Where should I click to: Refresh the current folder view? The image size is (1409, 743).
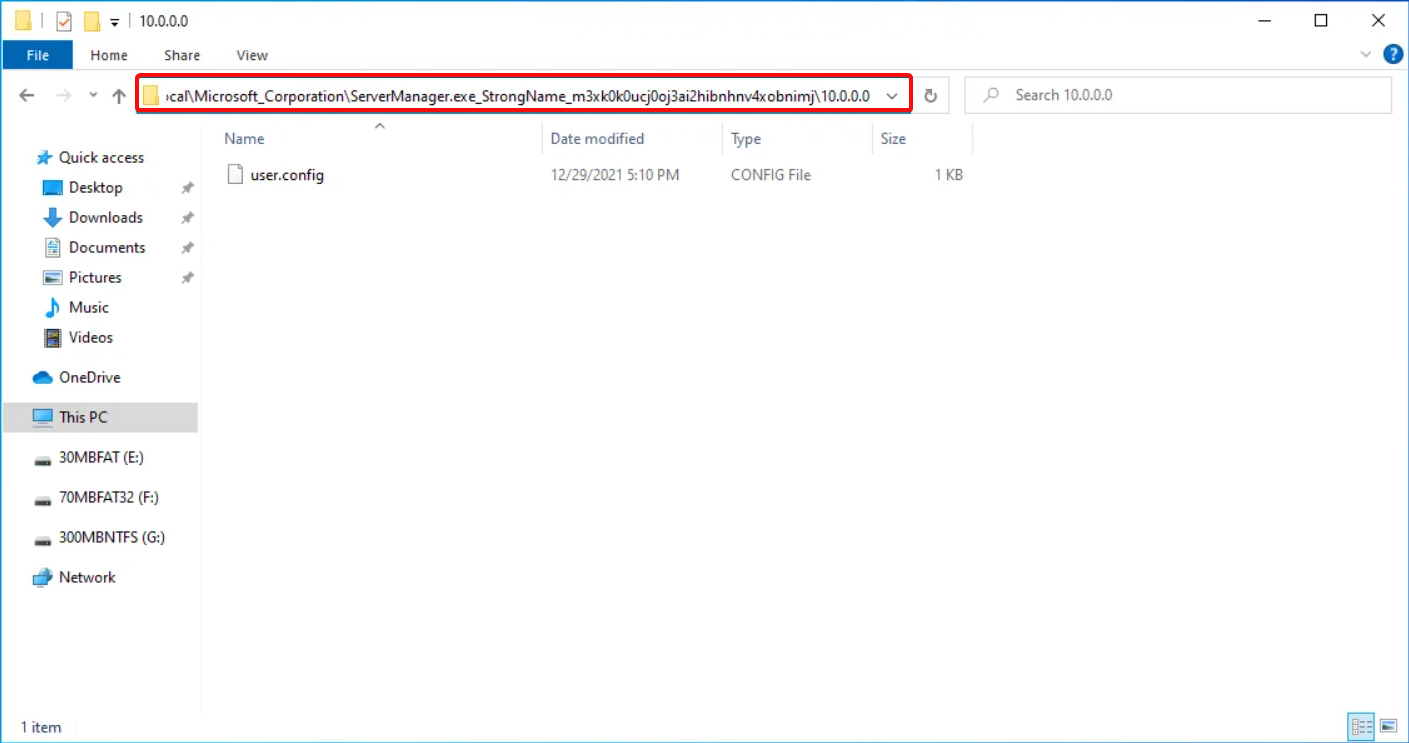click(930, 95)
